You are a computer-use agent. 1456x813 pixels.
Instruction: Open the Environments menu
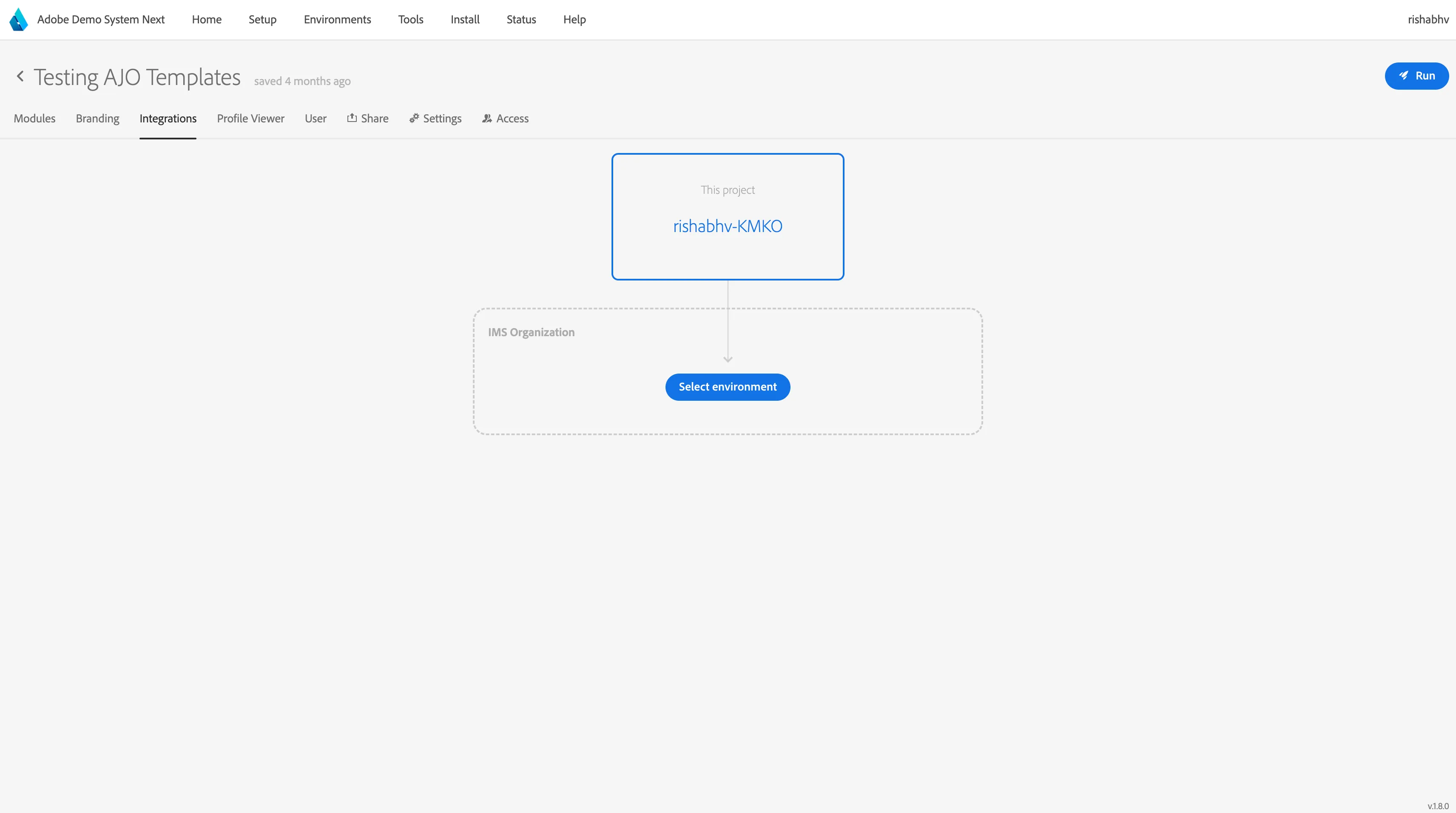[x=338, y=20]
